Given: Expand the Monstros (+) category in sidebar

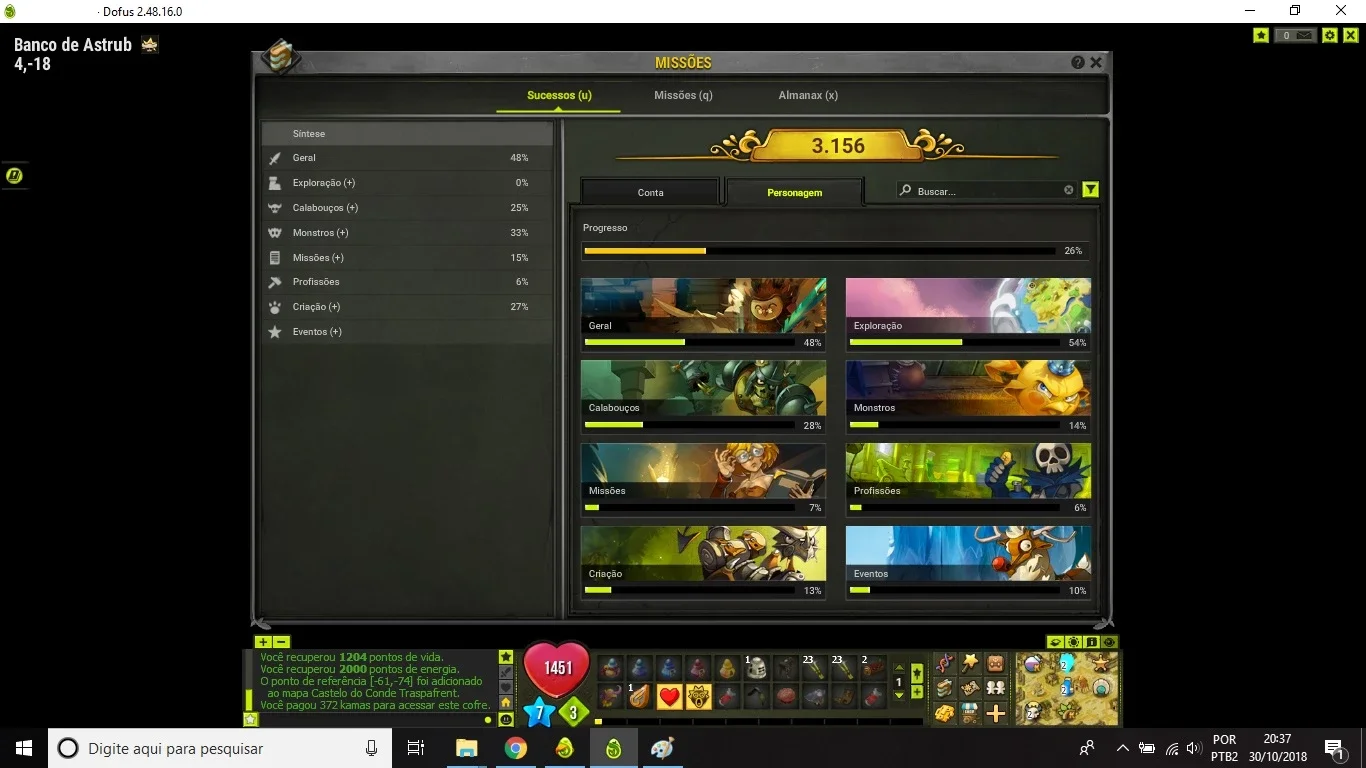Looking at the screenshot, I should [408, 233].
